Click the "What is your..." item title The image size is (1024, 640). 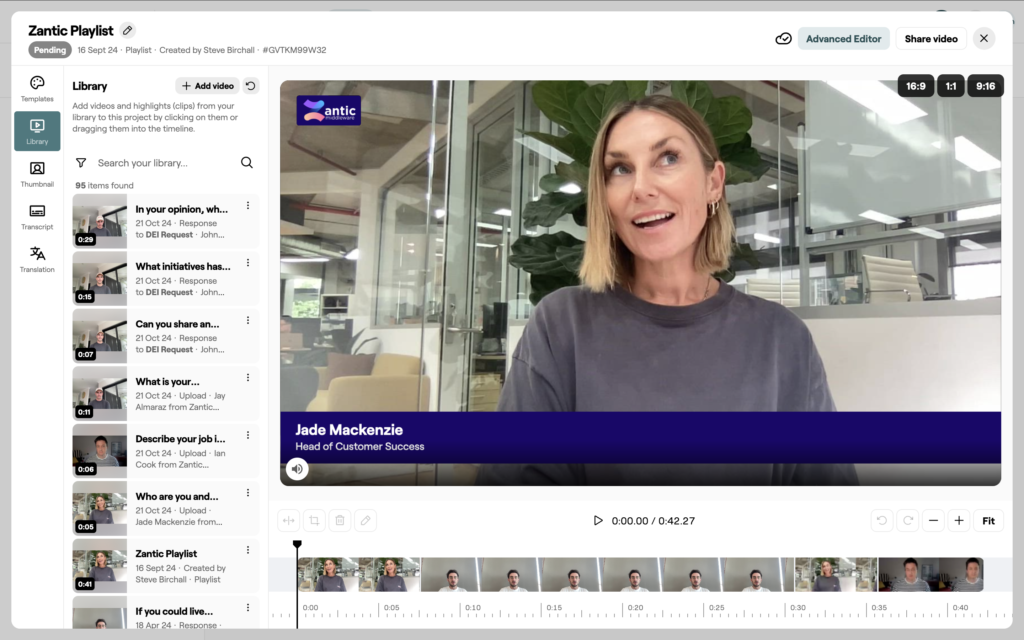[167, 381]
